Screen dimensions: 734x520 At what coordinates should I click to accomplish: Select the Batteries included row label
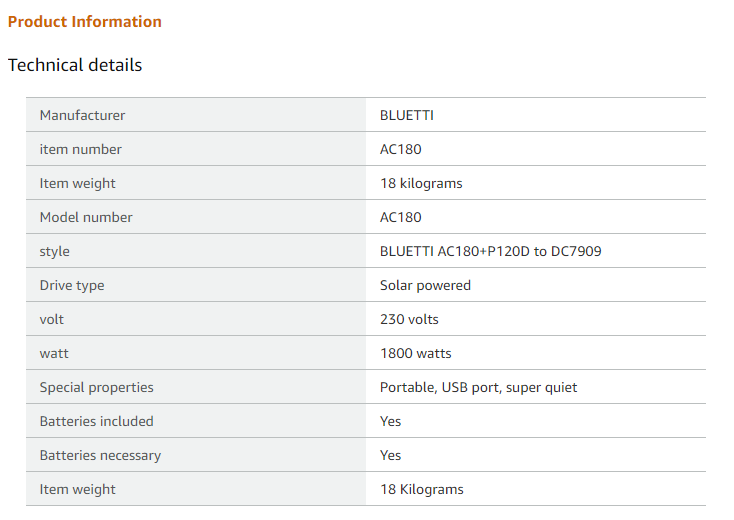click(x=97, y=421)
